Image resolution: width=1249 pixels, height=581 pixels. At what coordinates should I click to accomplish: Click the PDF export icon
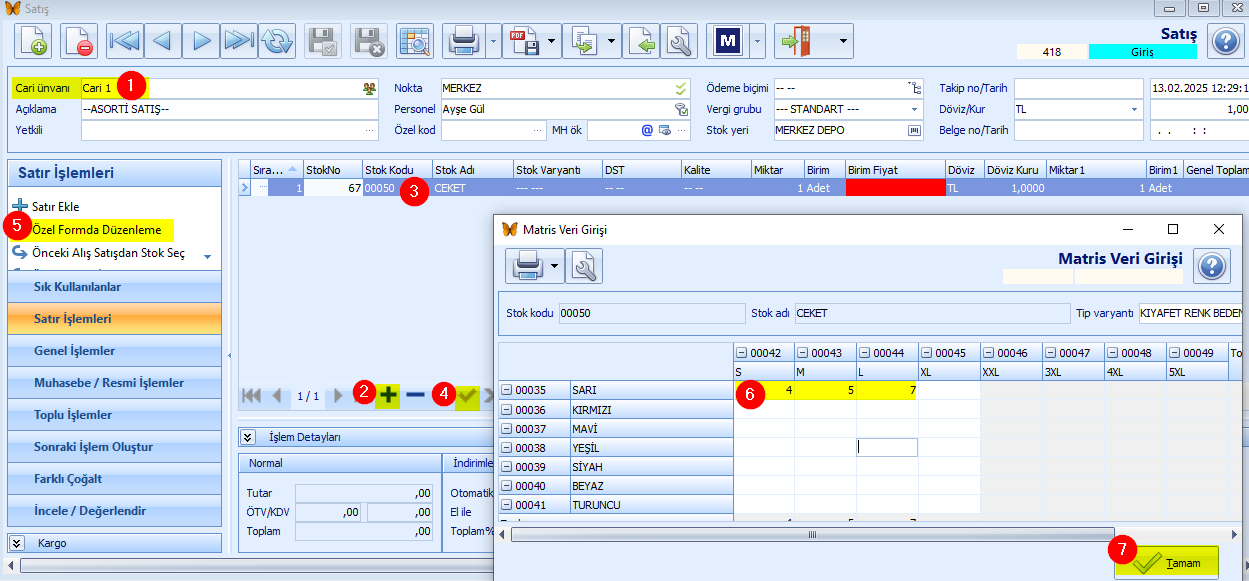tap(523, 41)
